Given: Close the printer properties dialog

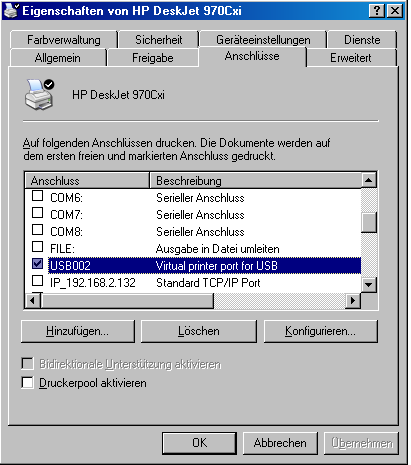Looking at the screenshot, I should pos(395,11).
